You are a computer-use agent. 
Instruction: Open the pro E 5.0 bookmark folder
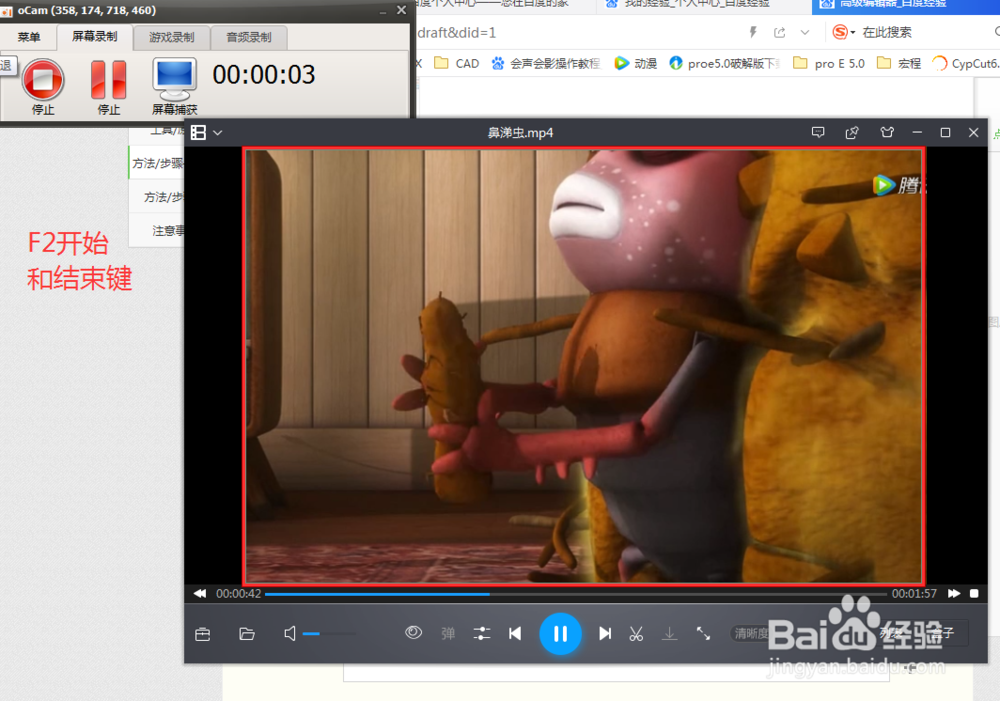829,63
